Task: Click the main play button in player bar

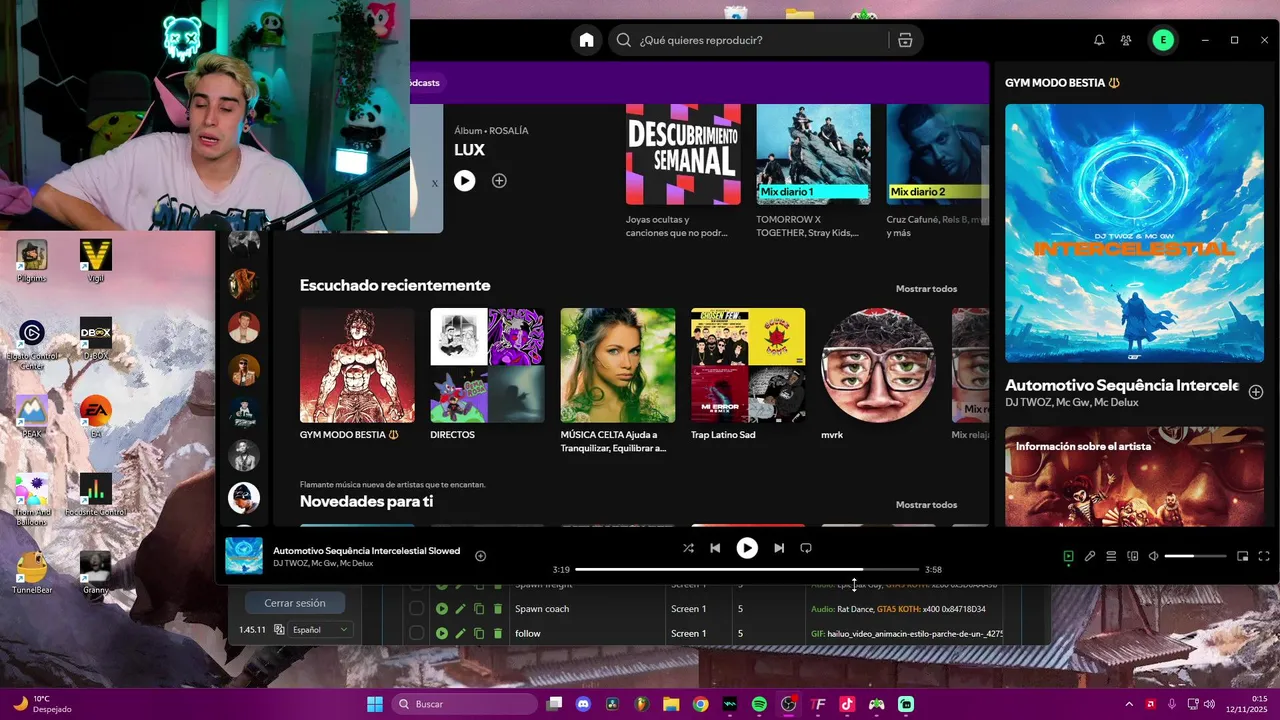Action: coord(747,548)
